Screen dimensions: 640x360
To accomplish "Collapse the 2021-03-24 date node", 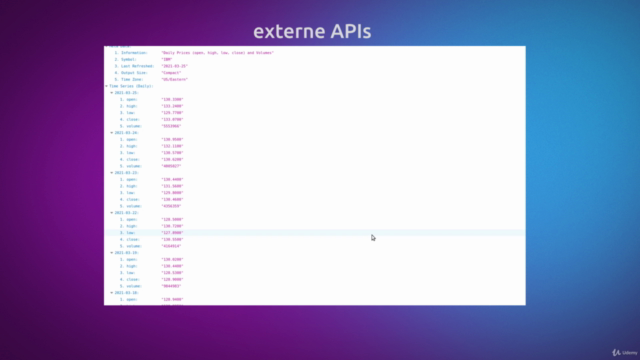I will point(111,133).
